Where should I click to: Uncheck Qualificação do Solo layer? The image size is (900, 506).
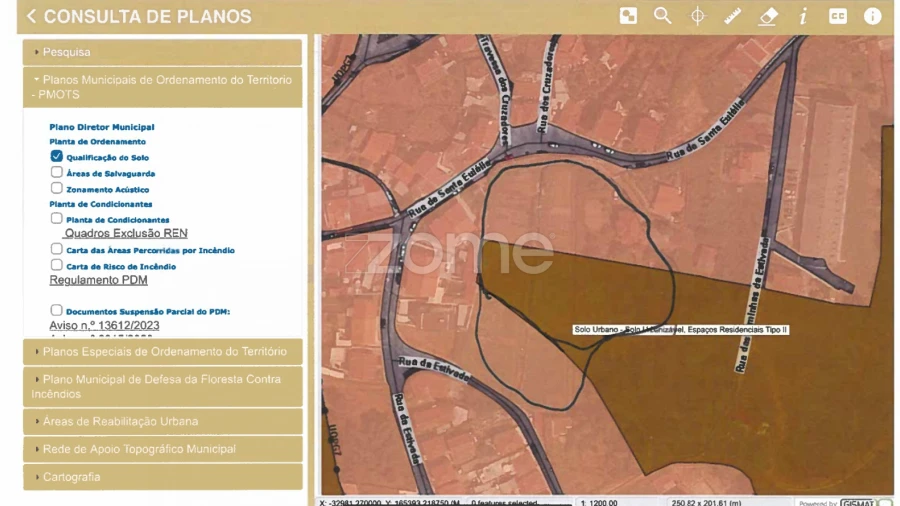(x=57, y=157)
